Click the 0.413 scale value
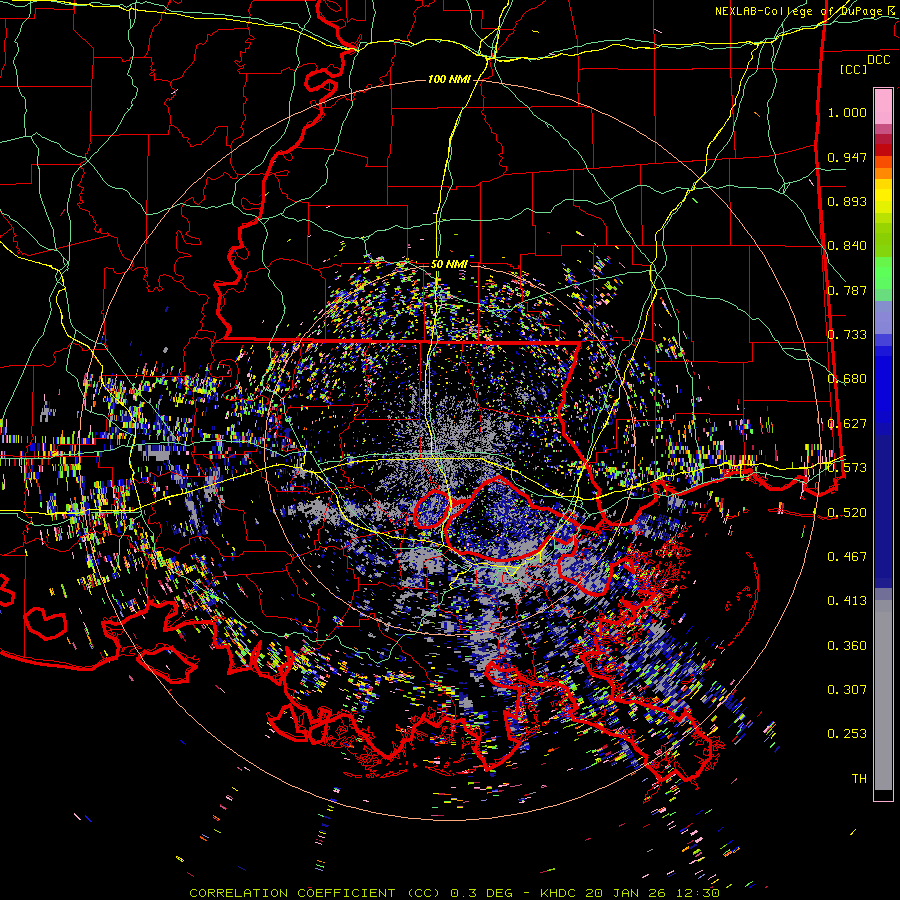This screenshot has width=900, height=900. click(x=847, y=601)
